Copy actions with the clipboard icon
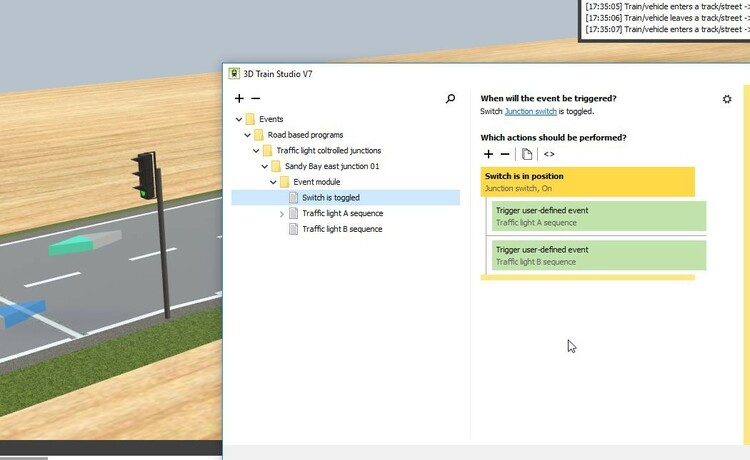Screen dimensions: 750x460 pyautogui.click(x=527, y=154)
